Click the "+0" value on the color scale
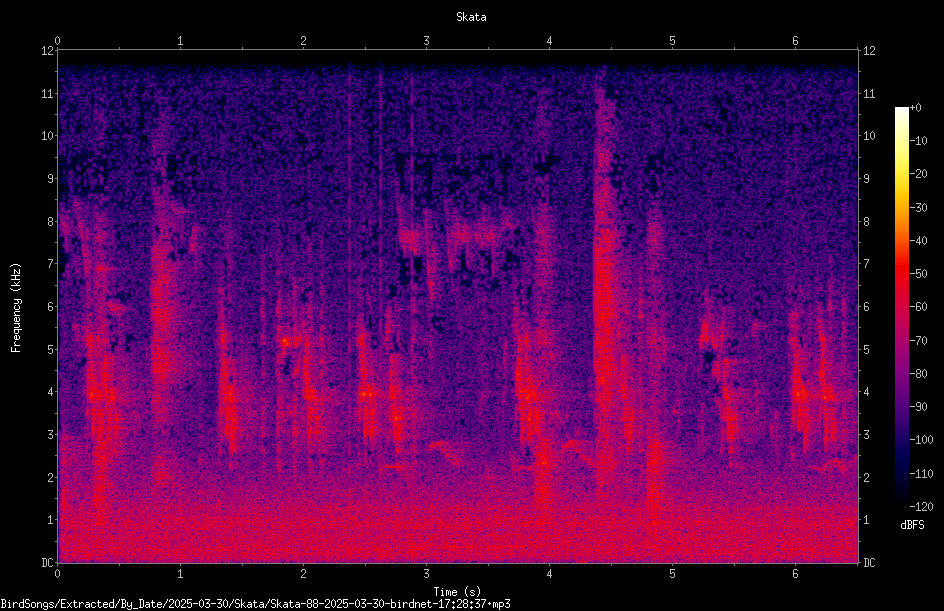 [x=915, y=108]
